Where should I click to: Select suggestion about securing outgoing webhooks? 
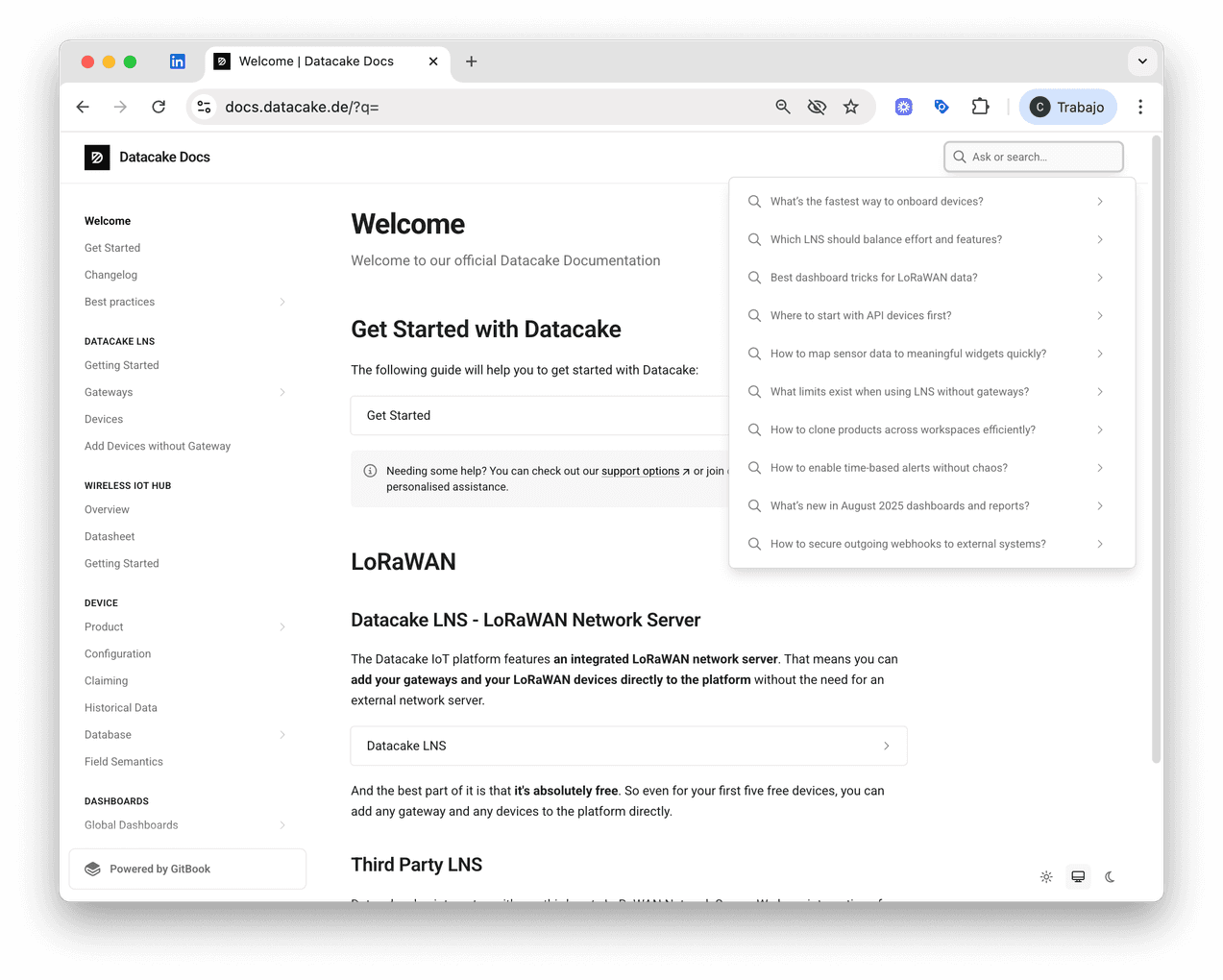click(932, 544)
